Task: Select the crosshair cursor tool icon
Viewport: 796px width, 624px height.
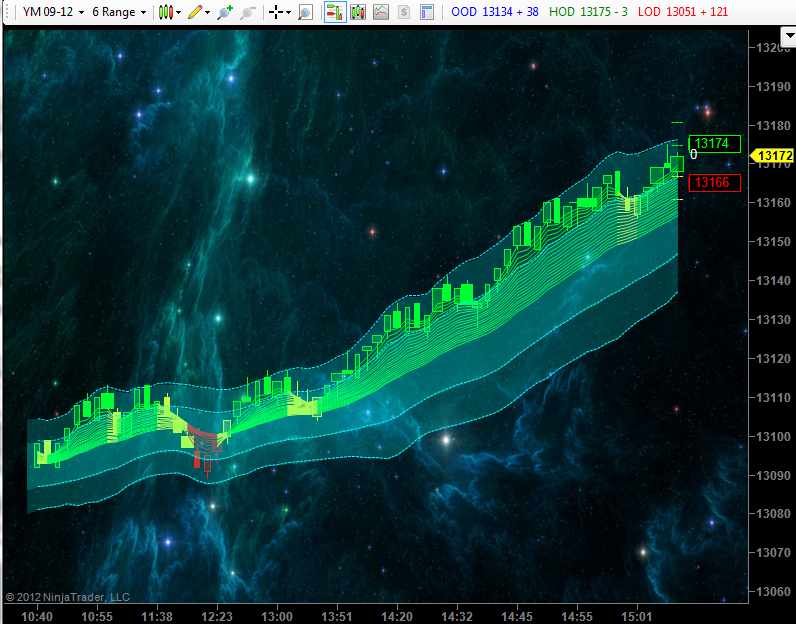Action: point(276,12)
